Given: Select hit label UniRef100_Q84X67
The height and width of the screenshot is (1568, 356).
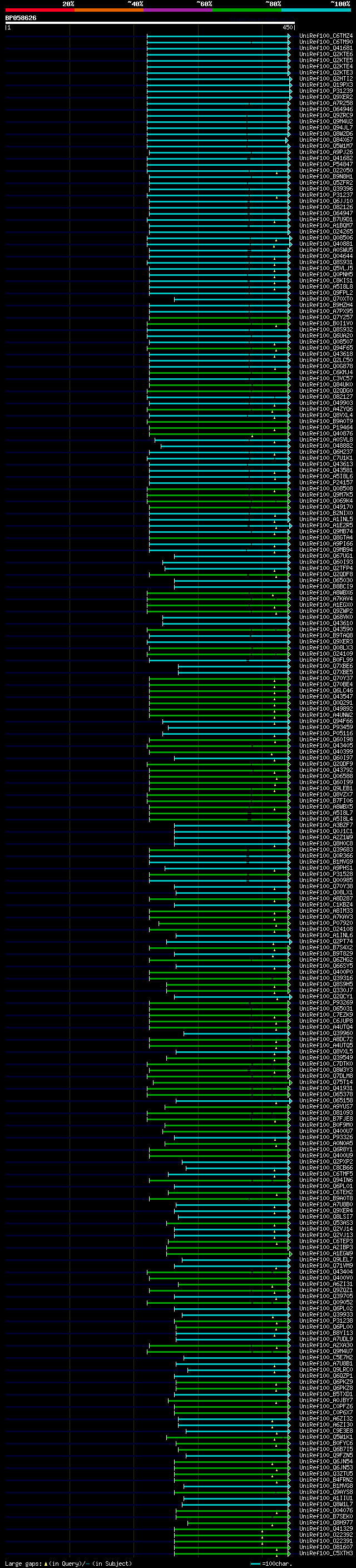Looking at the screenshot, I should (325, 140).
